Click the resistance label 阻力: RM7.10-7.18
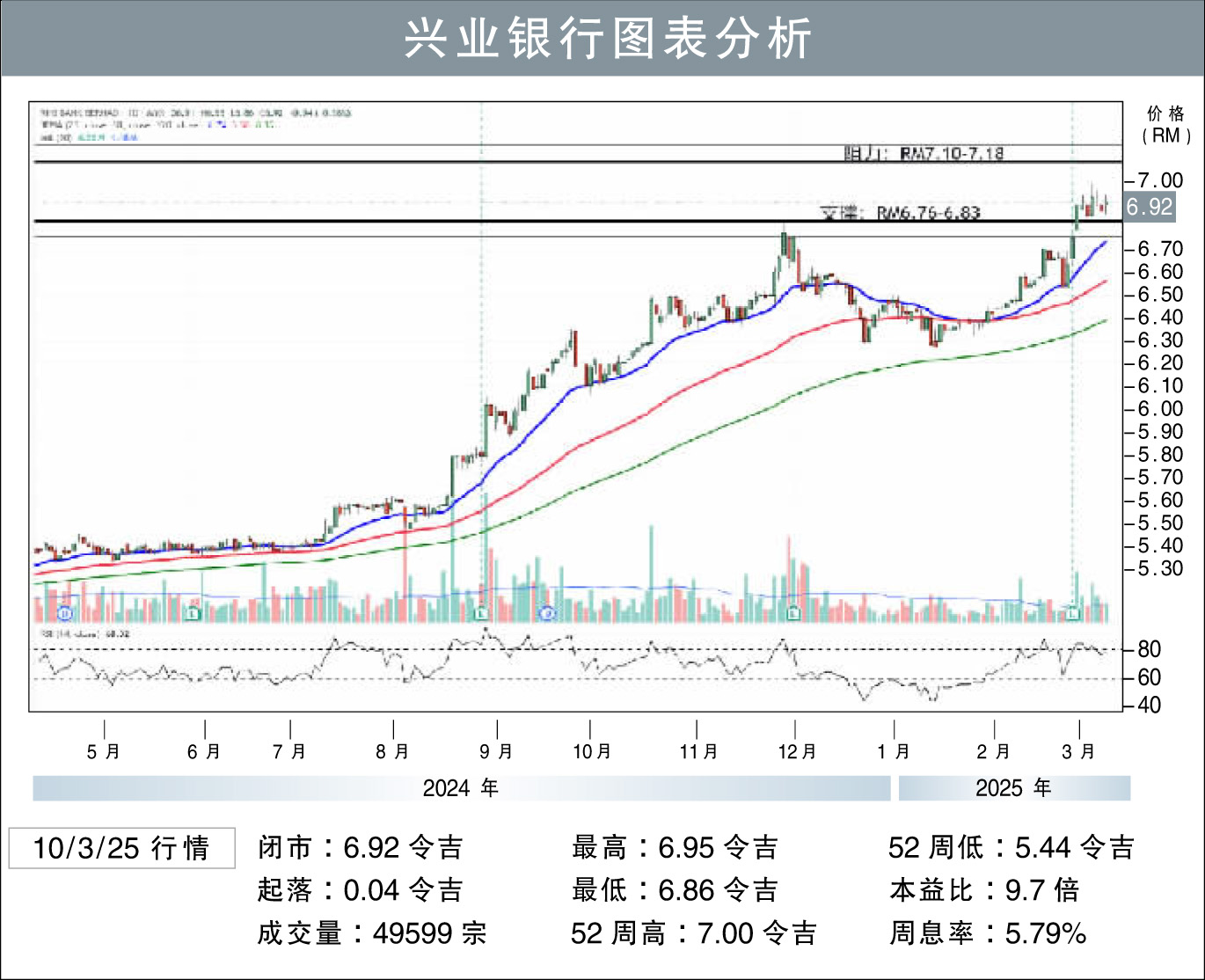The image size is (1205, 980). pos(924,153)
